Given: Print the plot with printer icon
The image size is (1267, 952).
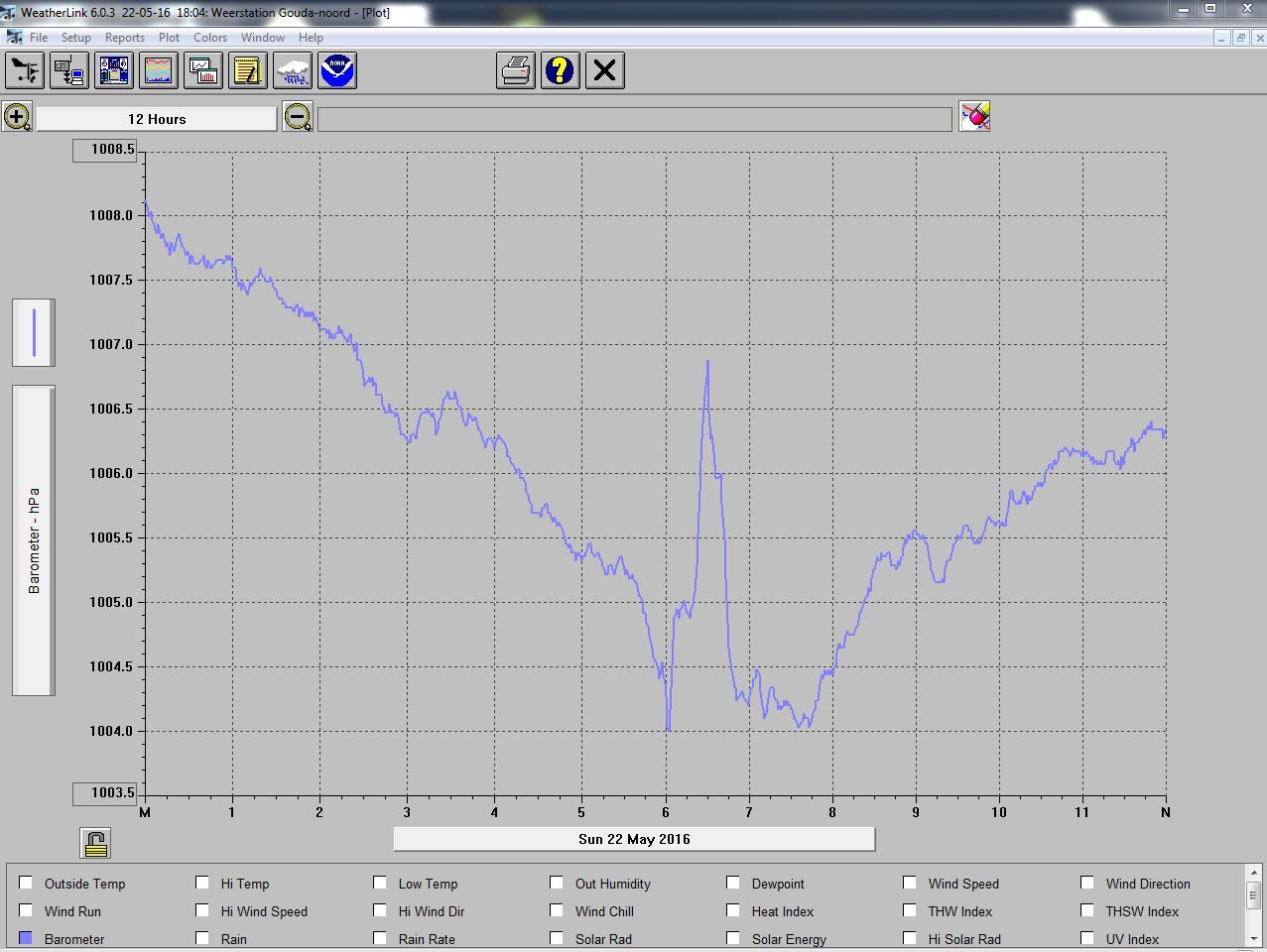Looking at the screenshot, I should [x=516, y=70].
